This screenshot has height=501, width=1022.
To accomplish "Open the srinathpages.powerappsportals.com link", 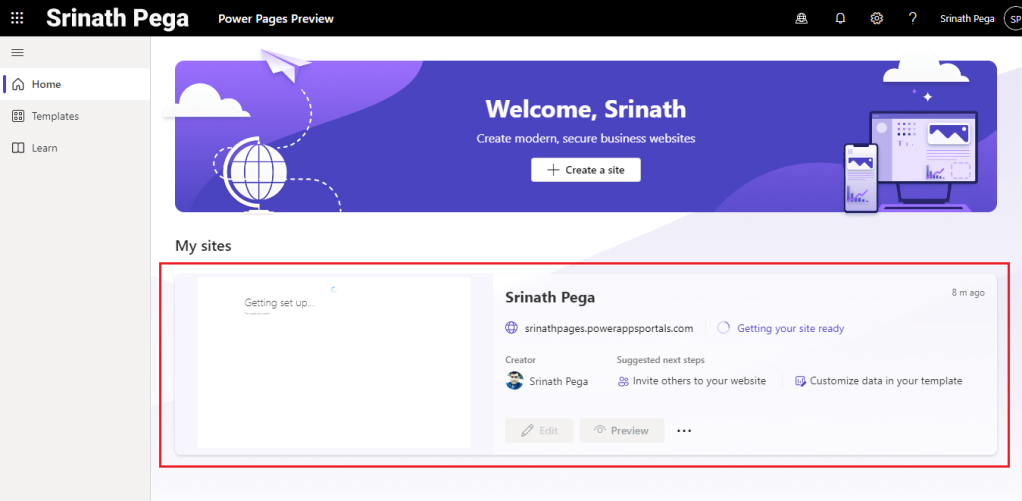I will tap(608, 328).
